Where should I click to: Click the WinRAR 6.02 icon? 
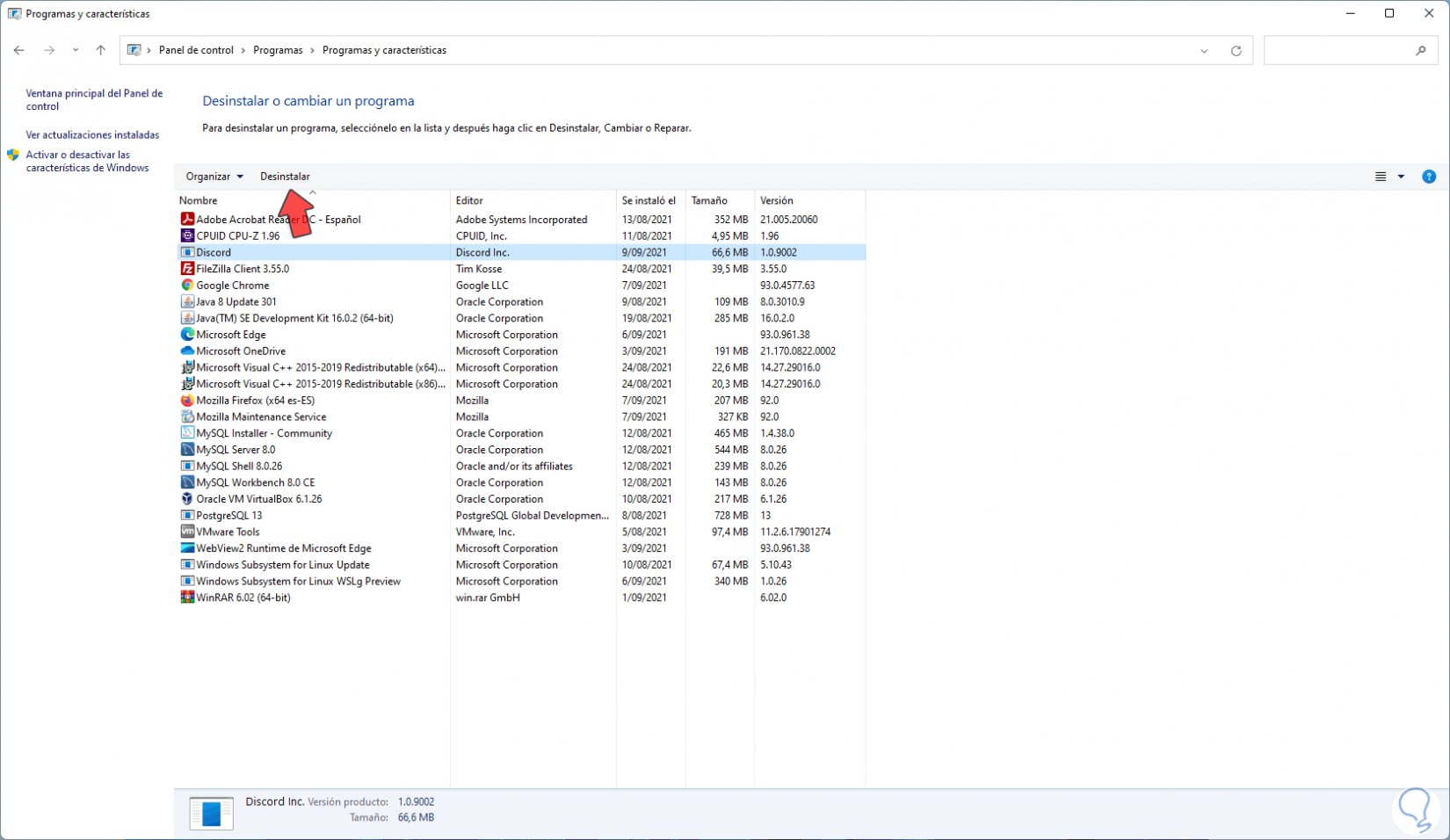[187, 597]
